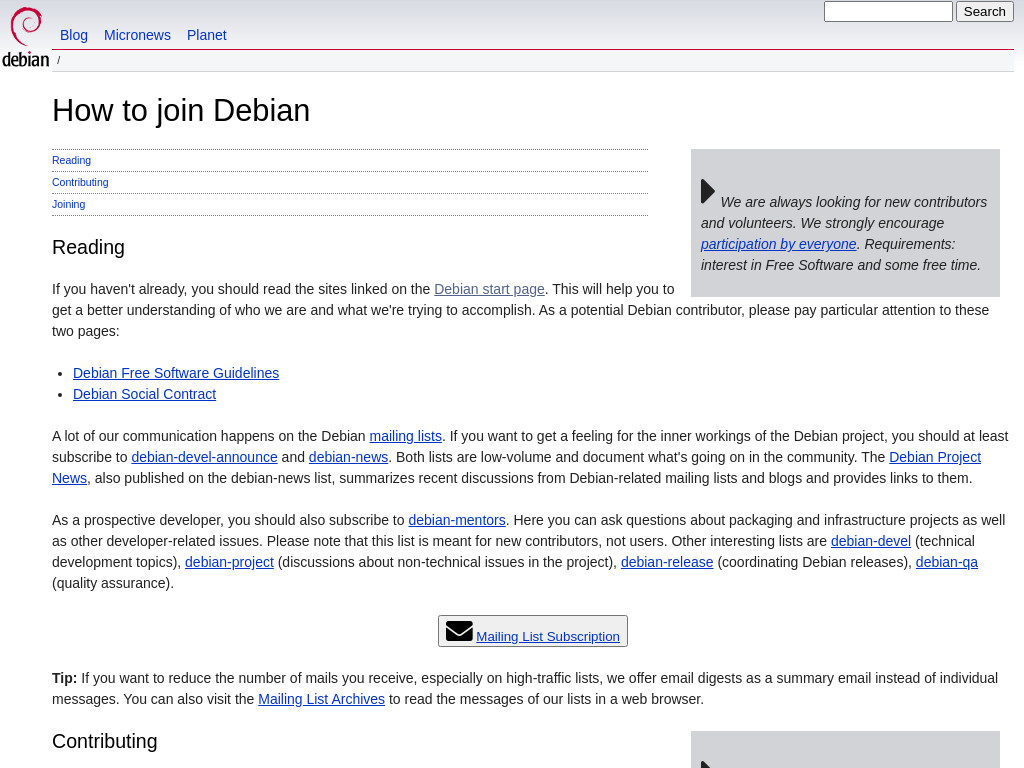This screenshot has height=768, width=1024.
Task: Jump to the Joining section link
Action: pos(69,204)
